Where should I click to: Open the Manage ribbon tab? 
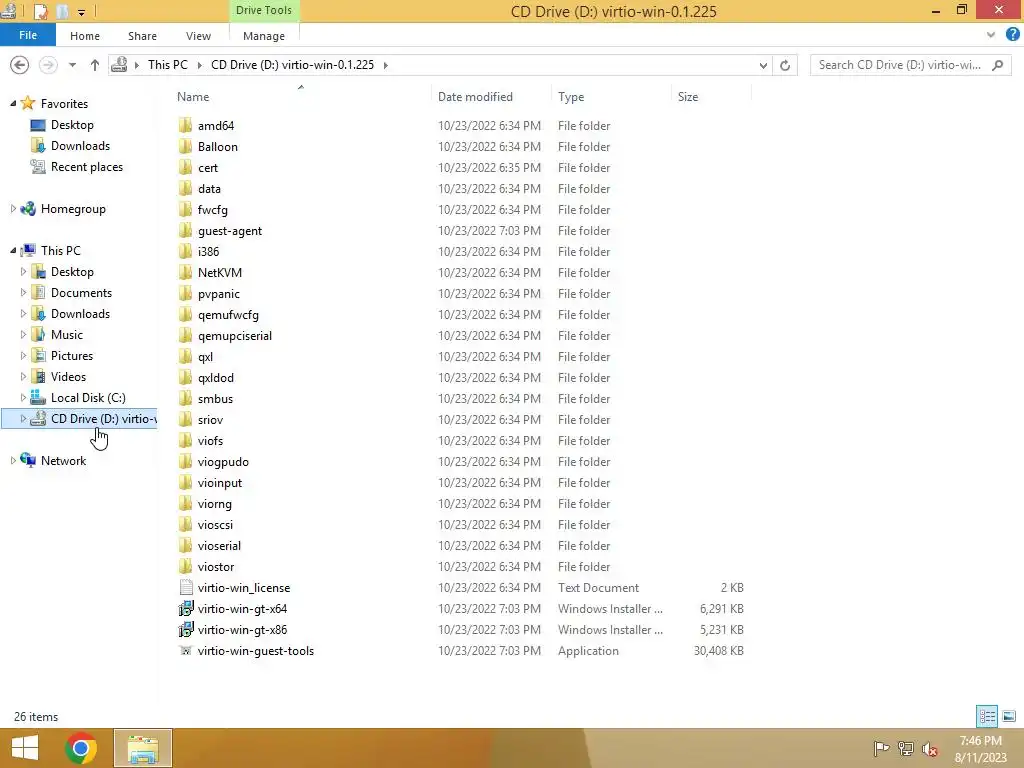pyautogui.click(x=264, y=36)
